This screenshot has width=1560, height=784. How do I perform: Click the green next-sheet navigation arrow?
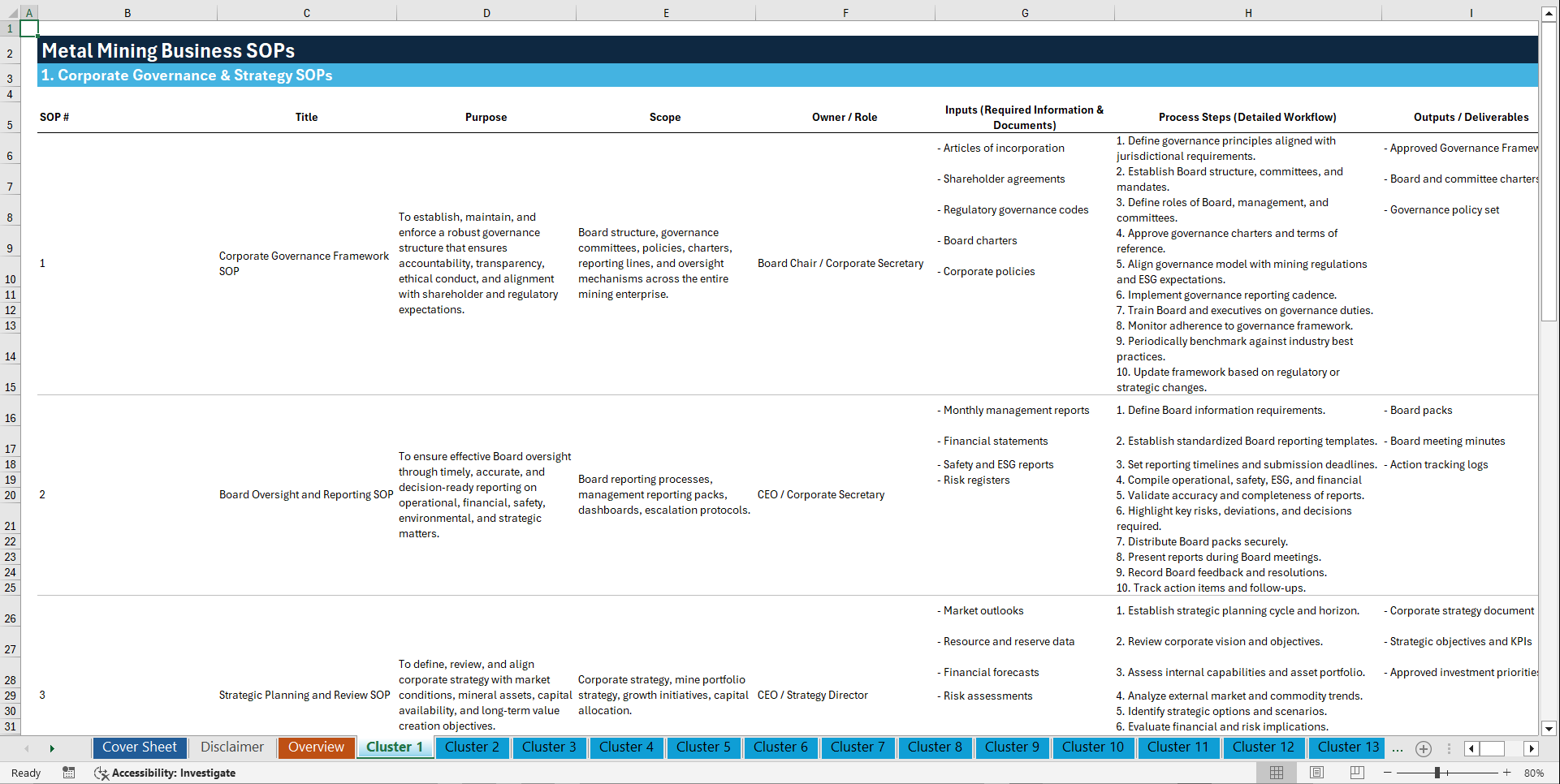pyautogui.click(x=52, y=747)
